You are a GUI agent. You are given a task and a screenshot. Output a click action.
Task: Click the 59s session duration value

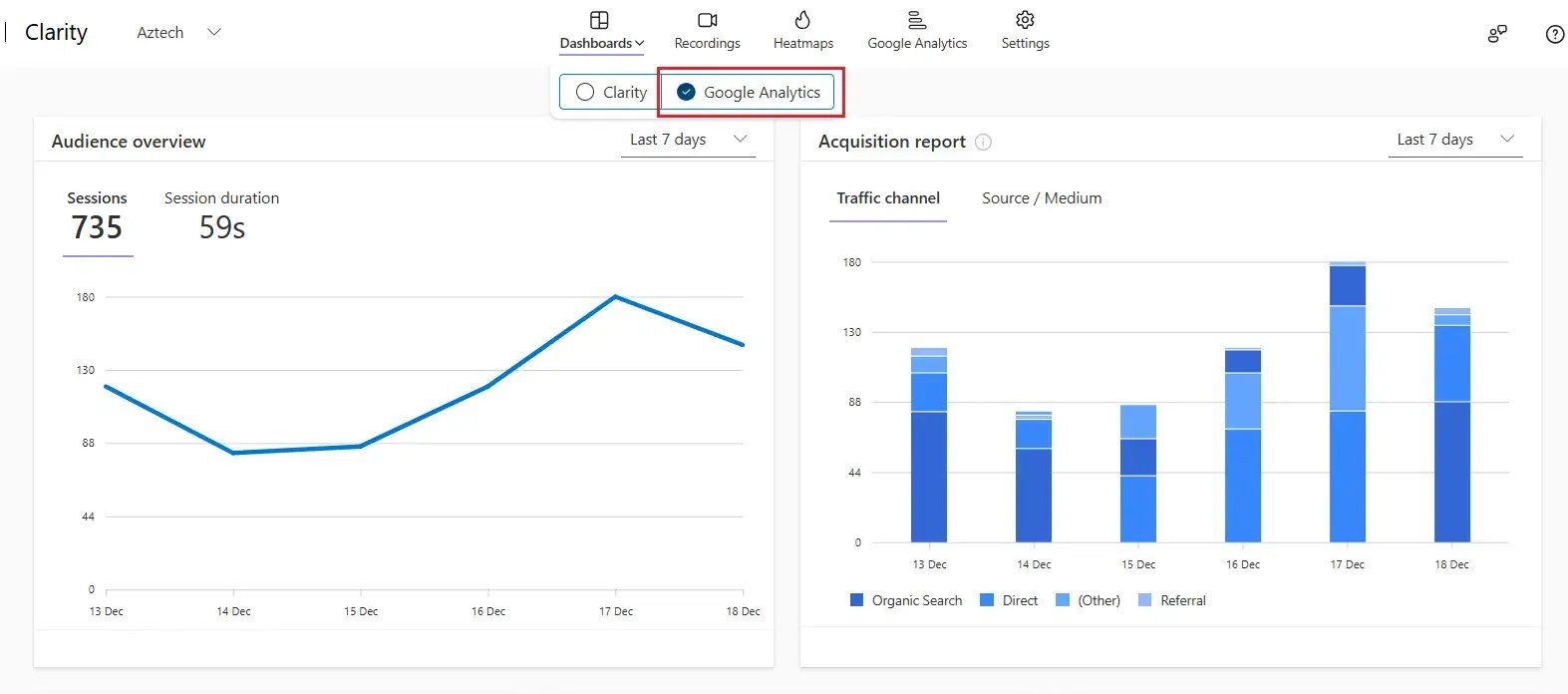(221, 227)
